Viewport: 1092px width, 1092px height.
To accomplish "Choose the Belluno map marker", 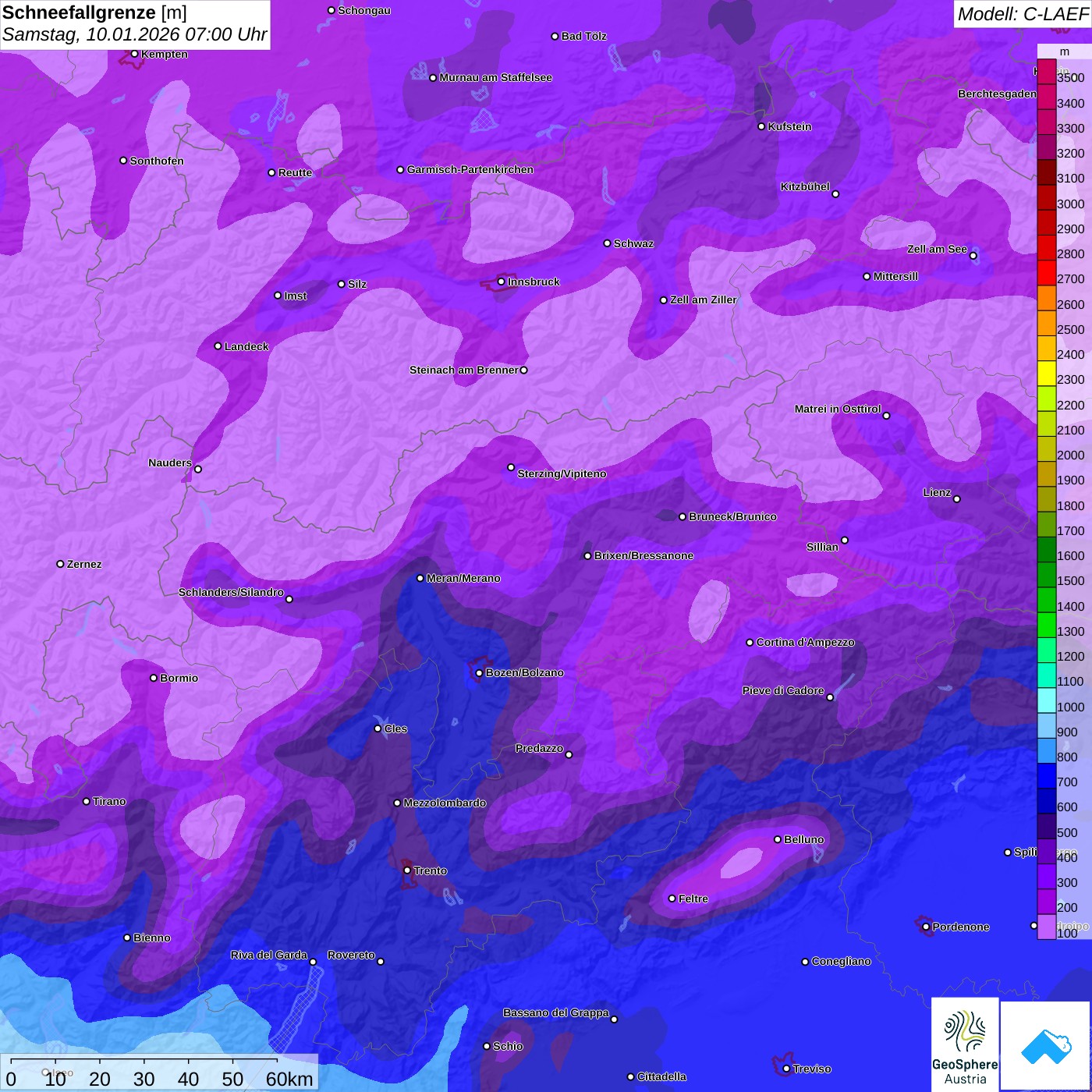I will [778, 839].
